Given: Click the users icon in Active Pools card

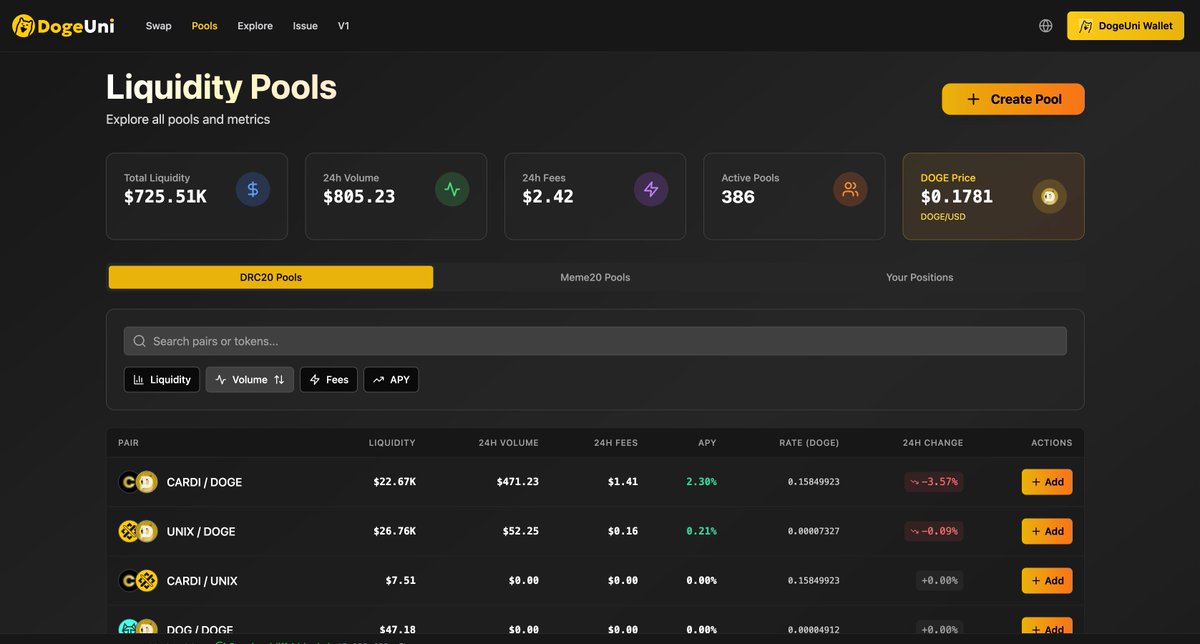Looking at the screenshot, I should (x=850, y=189).
